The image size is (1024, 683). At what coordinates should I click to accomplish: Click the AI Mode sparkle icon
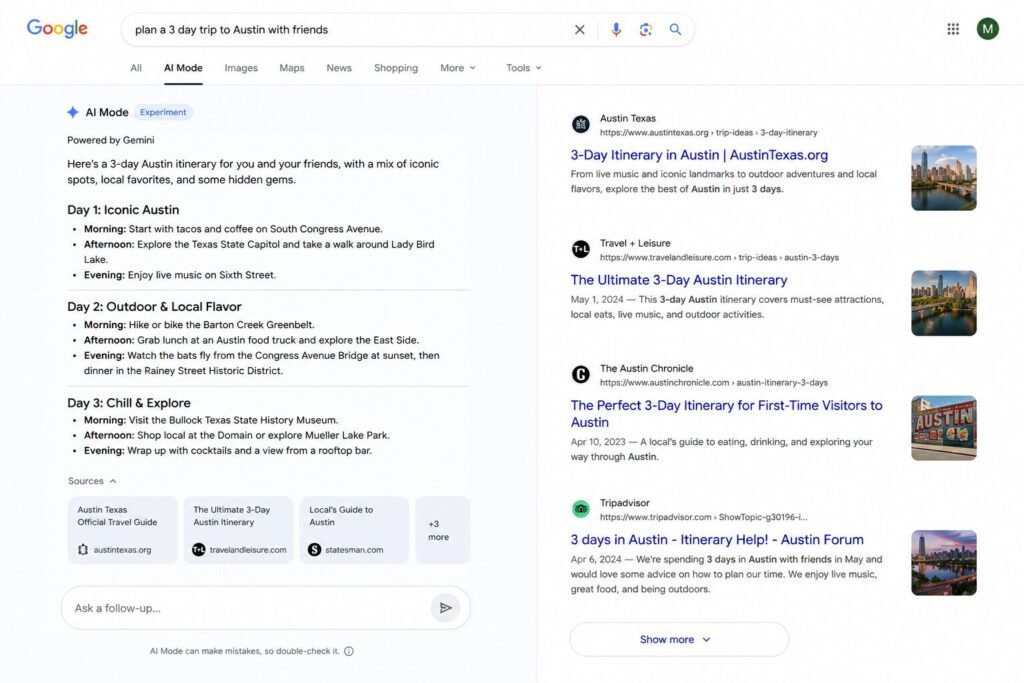(x=72, y=112)
